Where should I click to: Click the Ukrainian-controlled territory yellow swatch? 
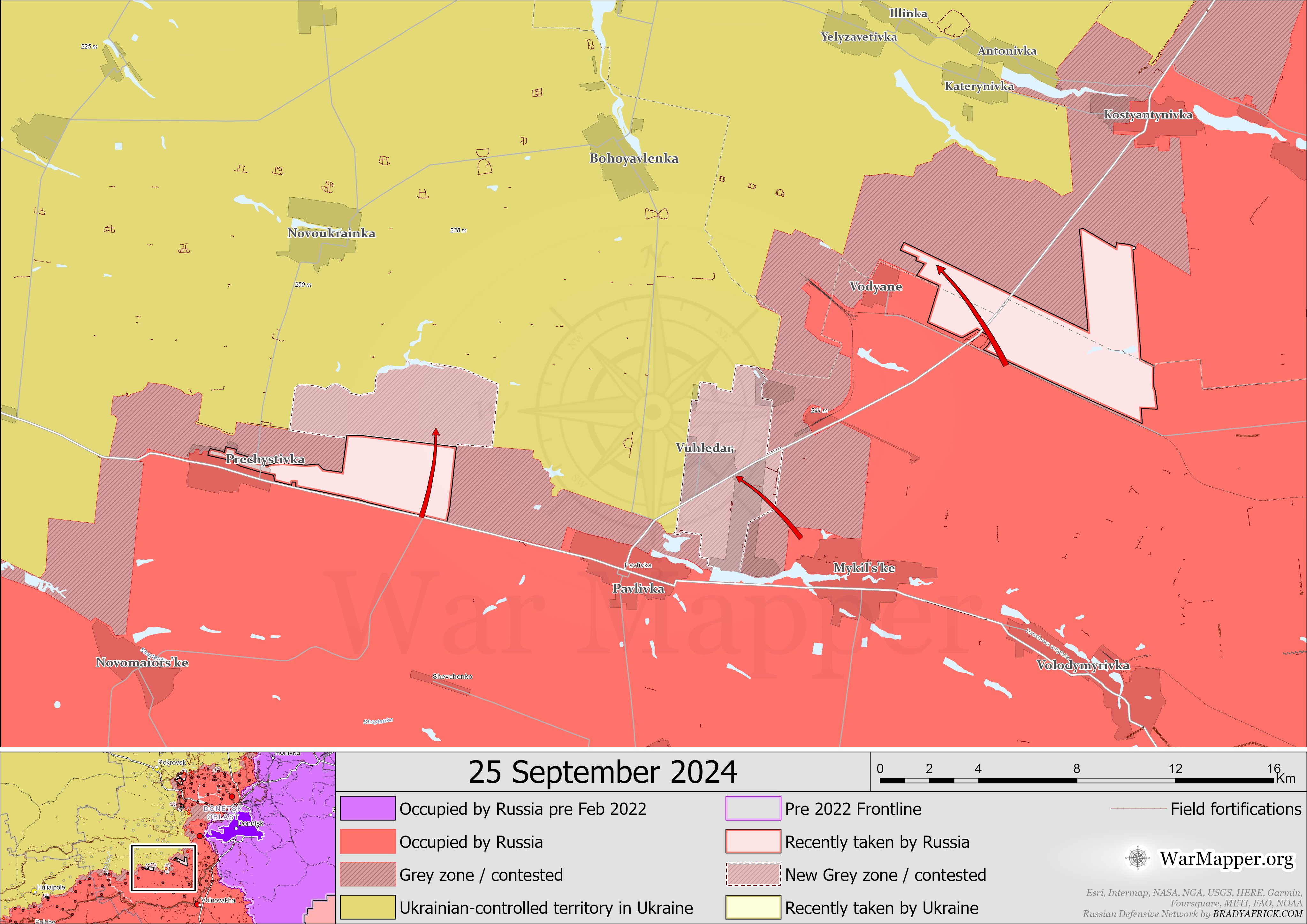point(368,907)
